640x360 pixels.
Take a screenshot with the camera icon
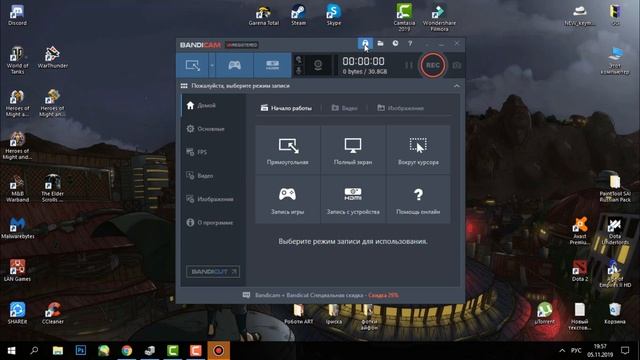point(457,65)
